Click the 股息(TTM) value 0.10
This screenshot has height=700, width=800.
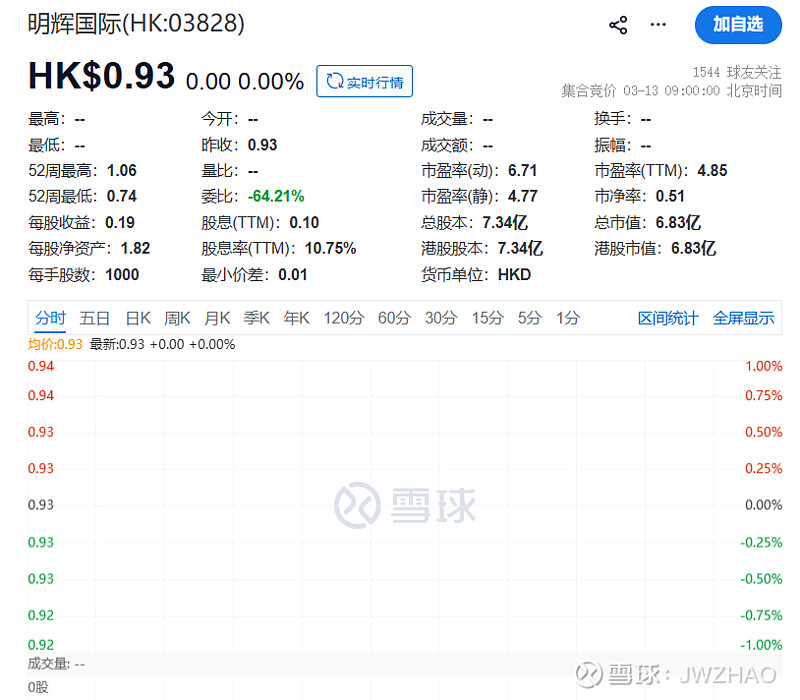click(304, 222)
